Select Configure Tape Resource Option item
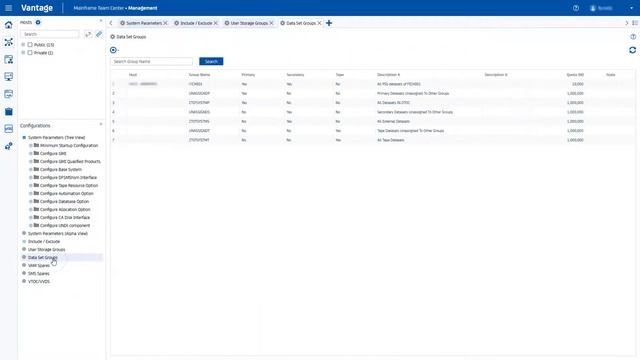 coord(69,185)
